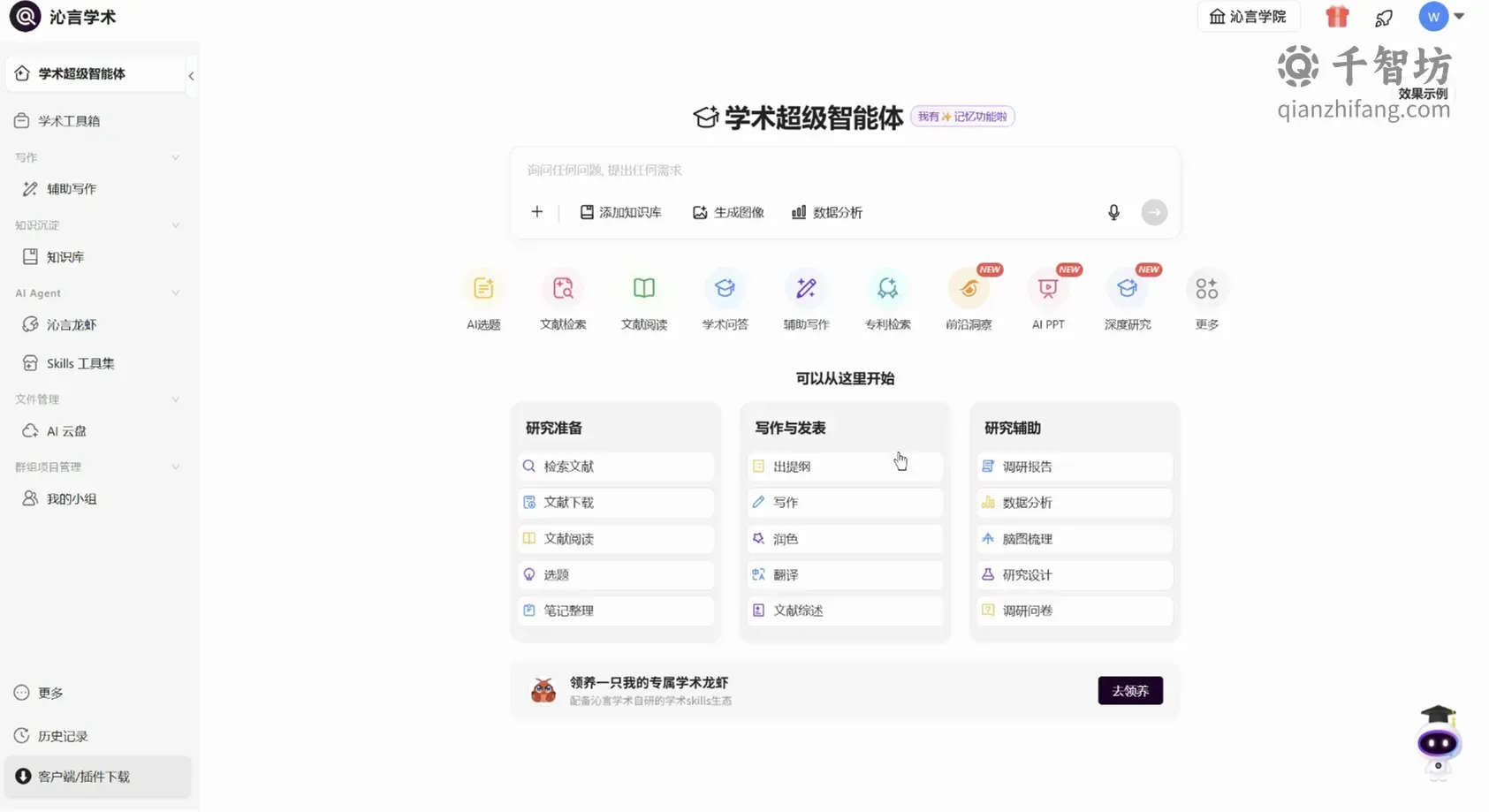The height and width of the screenshot is (812, 1489).
Task: Select 脑图梳理 under 研究辅助
Action: 1075,539
